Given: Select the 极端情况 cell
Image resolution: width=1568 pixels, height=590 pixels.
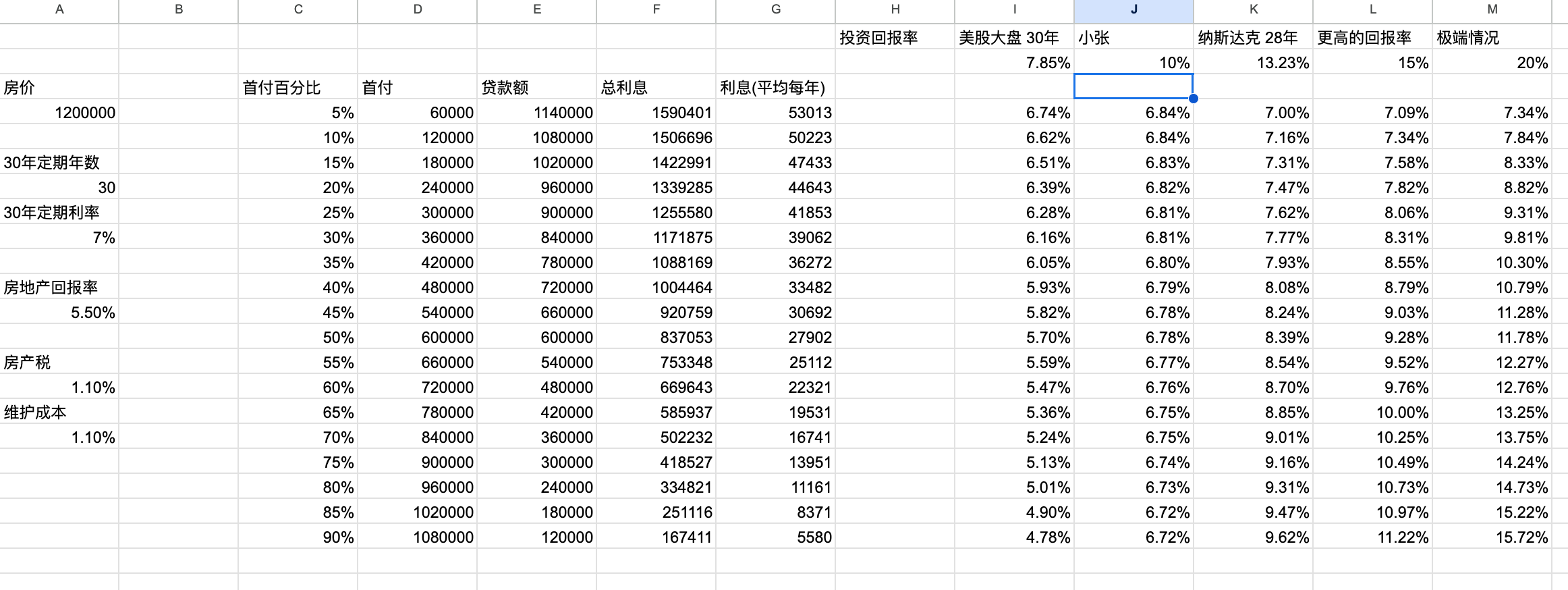Looking at the screenshot, I should click(x=1492, y=37).
